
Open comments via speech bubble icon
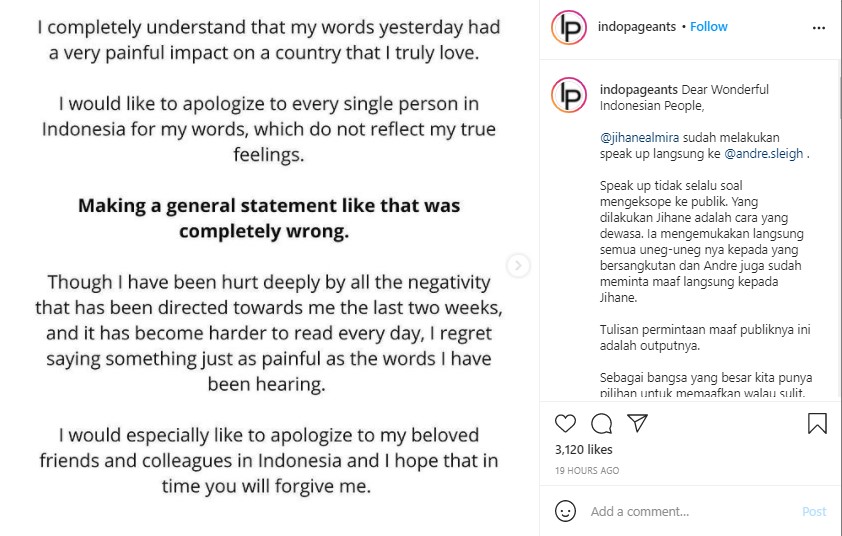[601, 424]
